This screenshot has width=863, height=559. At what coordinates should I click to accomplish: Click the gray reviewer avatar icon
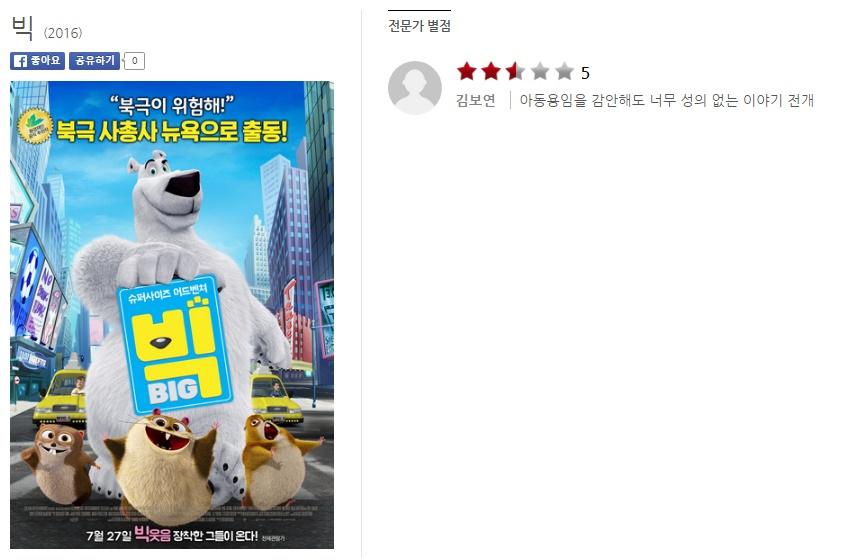point(415,87)
